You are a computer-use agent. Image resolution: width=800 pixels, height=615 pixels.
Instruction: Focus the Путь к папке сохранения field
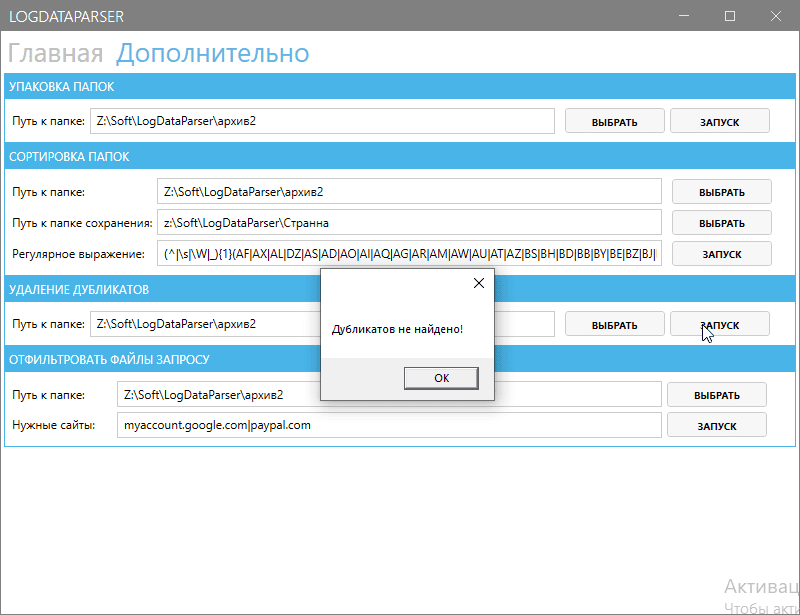[x=410, y=222]
